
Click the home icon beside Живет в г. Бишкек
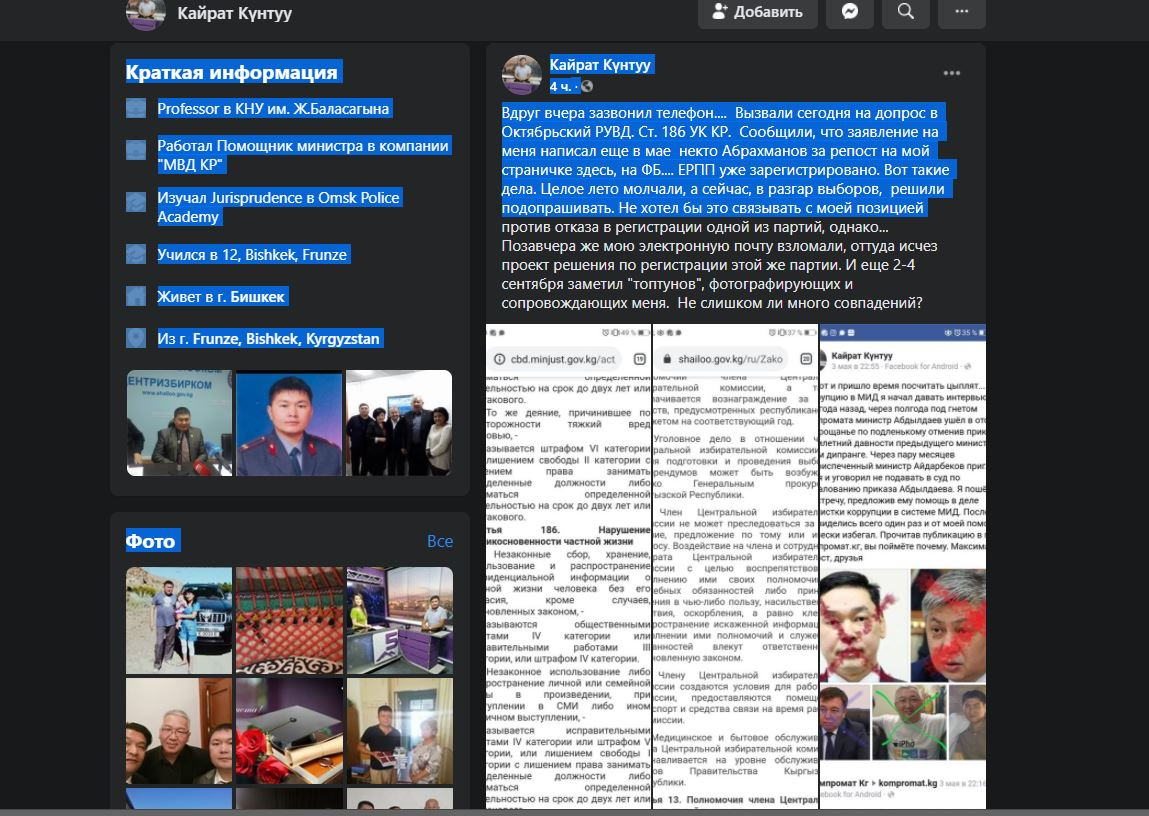(x=136, y=296)
